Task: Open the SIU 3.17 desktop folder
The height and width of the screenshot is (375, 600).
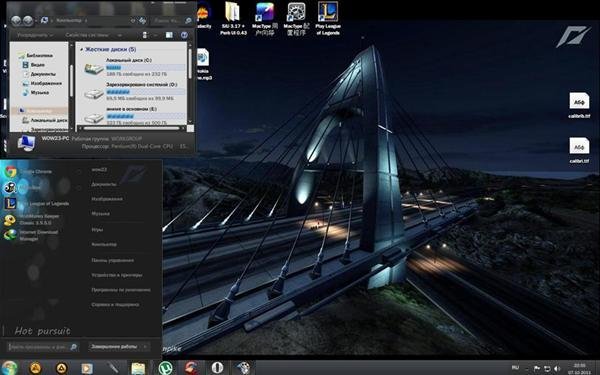Action: tap(233, 18)
